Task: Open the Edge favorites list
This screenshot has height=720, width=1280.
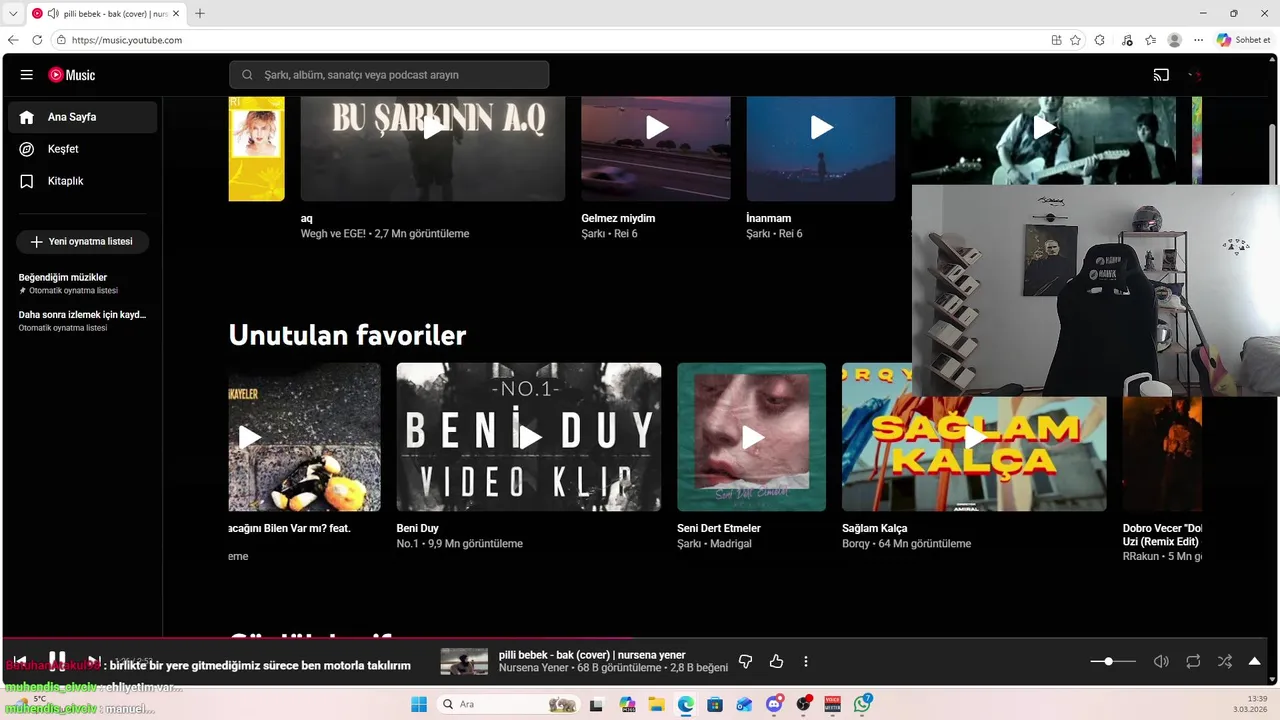Action: click(x=1151, y=40)
